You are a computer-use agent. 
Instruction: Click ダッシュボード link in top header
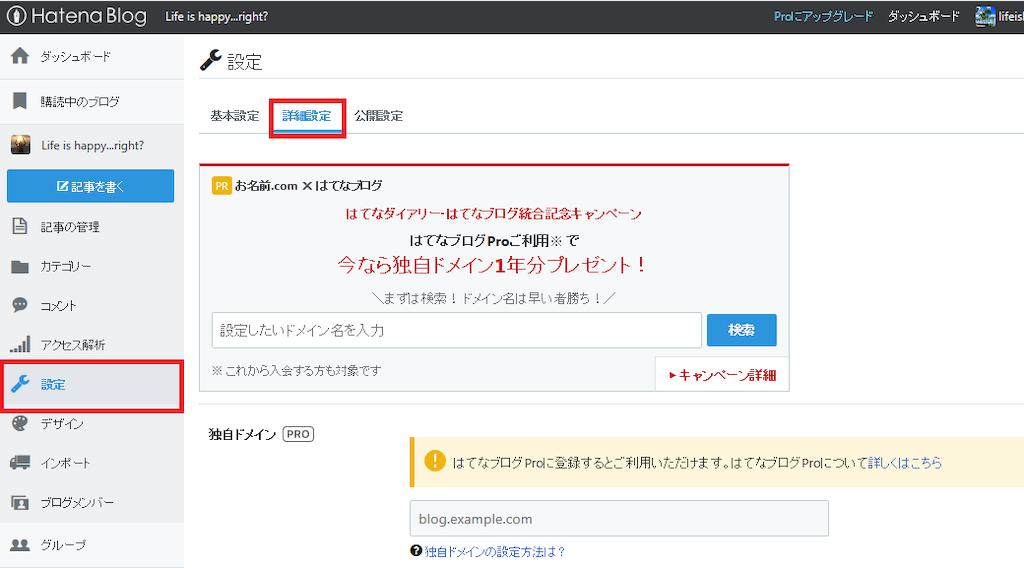click(x=923, y=16)
